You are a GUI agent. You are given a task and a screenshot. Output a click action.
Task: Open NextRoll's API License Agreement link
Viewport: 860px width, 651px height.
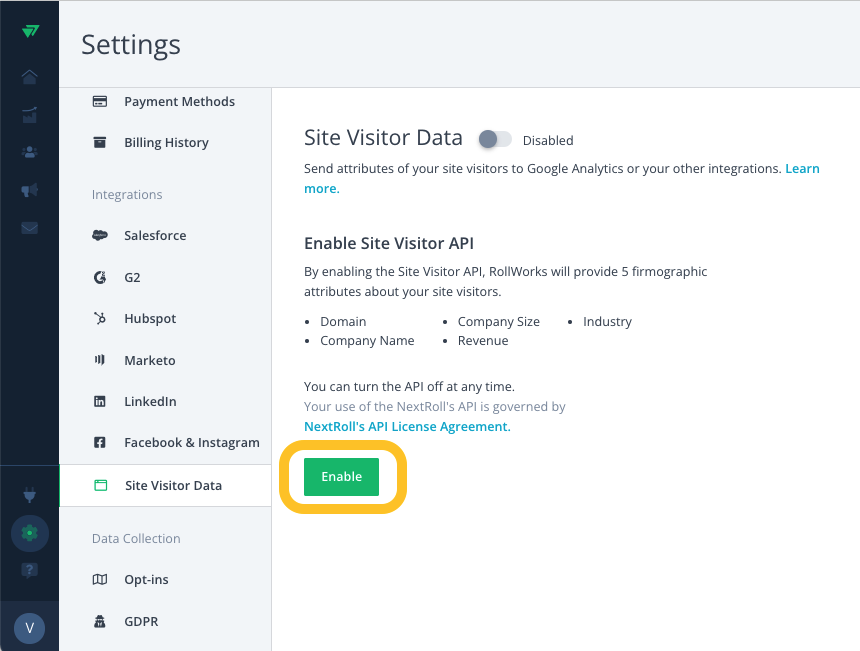click(x=407, y=427)
